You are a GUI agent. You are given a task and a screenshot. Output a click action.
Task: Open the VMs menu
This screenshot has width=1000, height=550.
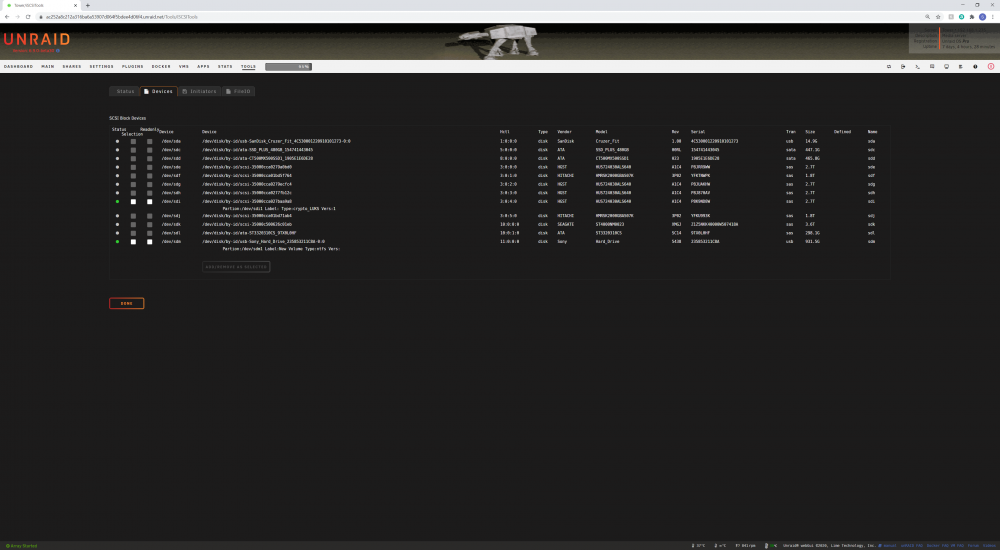coord(184,66)
